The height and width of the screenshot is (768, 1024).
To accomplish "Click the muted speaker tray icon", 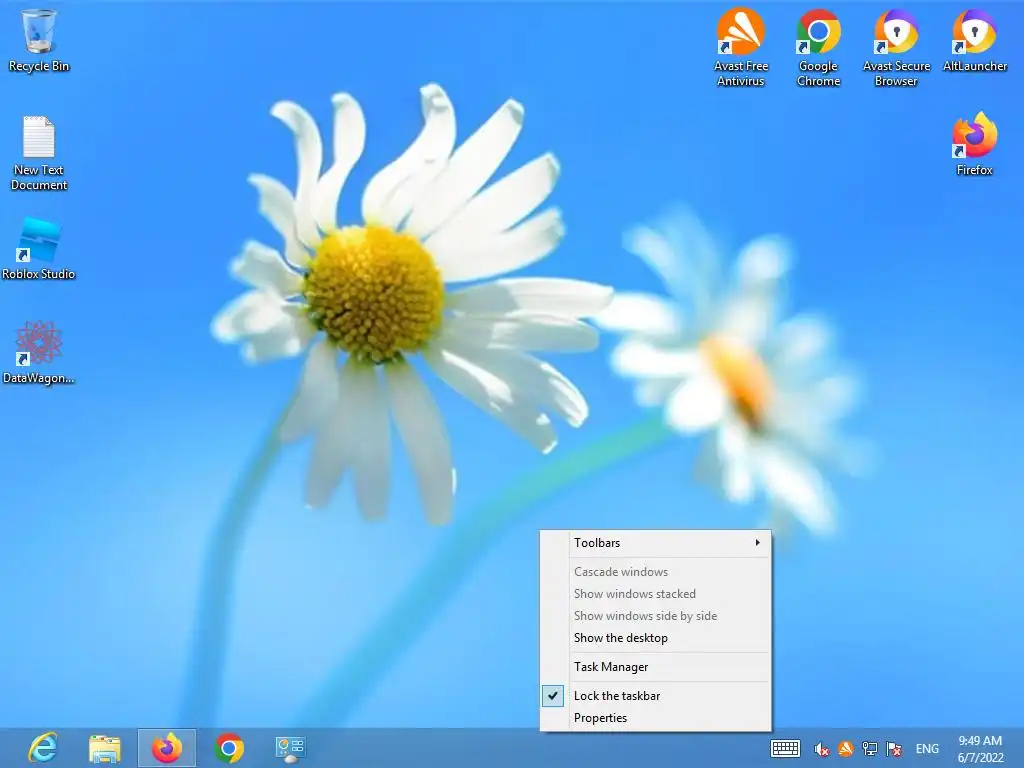I will click(x=822, y=749).
